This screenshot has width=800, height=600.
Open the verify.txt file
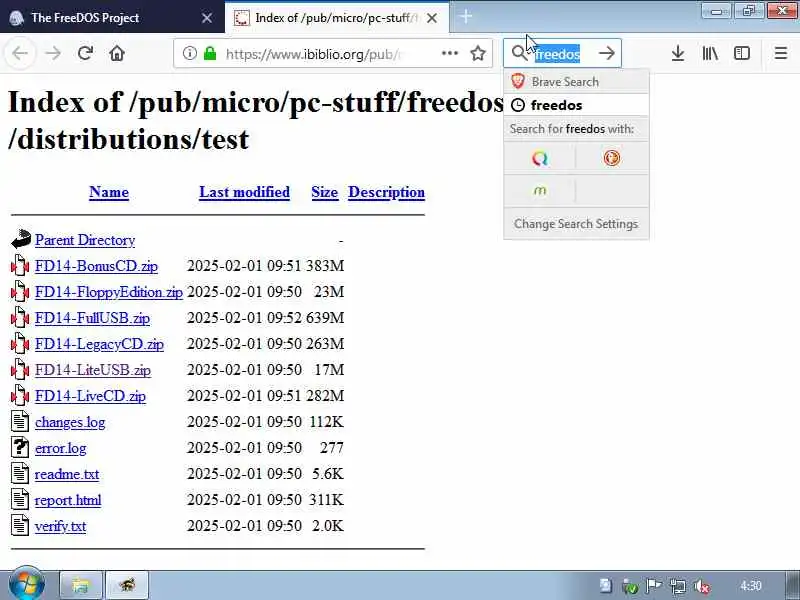[x=60, y=526]
